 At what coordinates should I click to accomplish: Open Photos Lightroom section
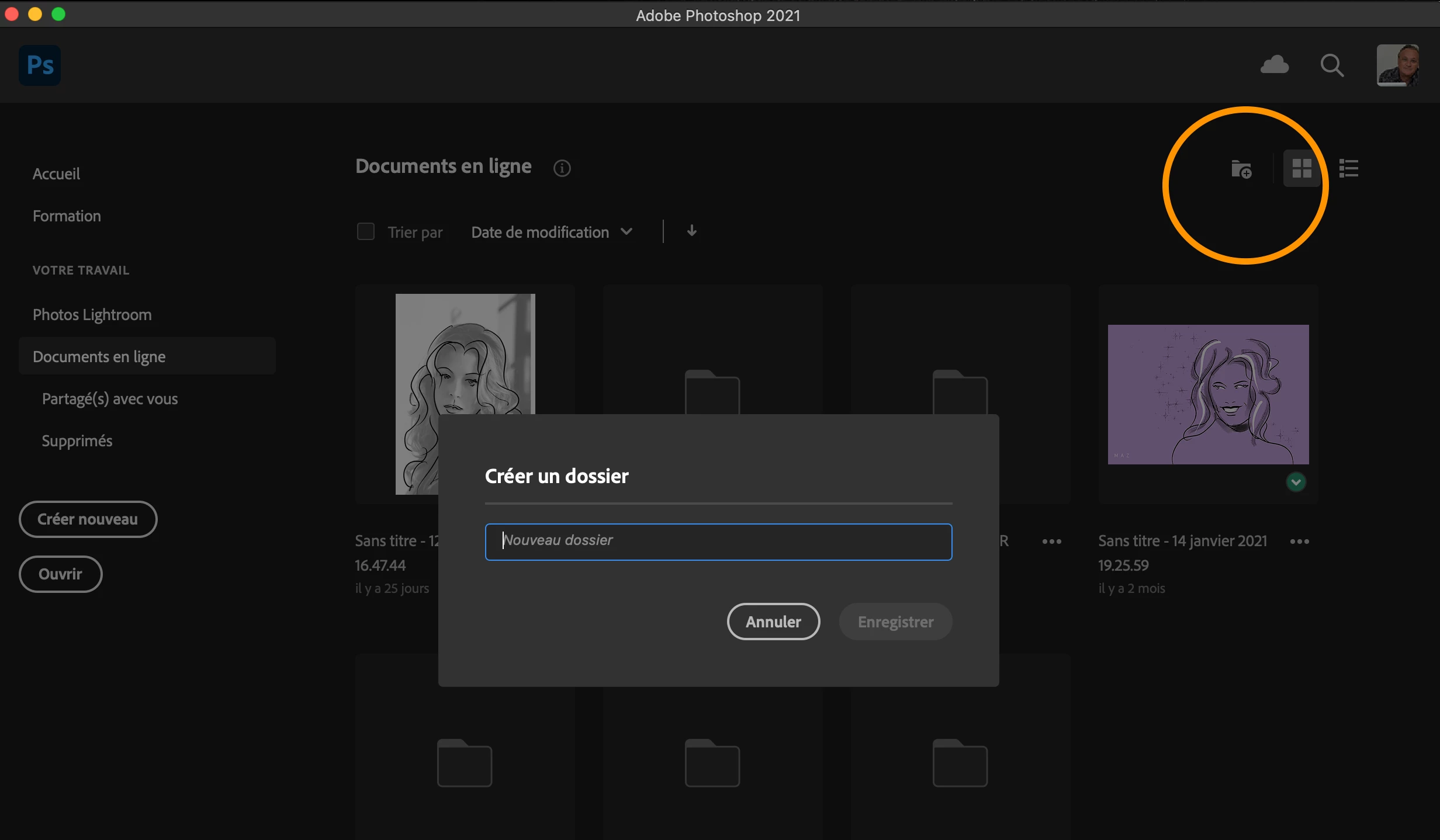(92, 315)
